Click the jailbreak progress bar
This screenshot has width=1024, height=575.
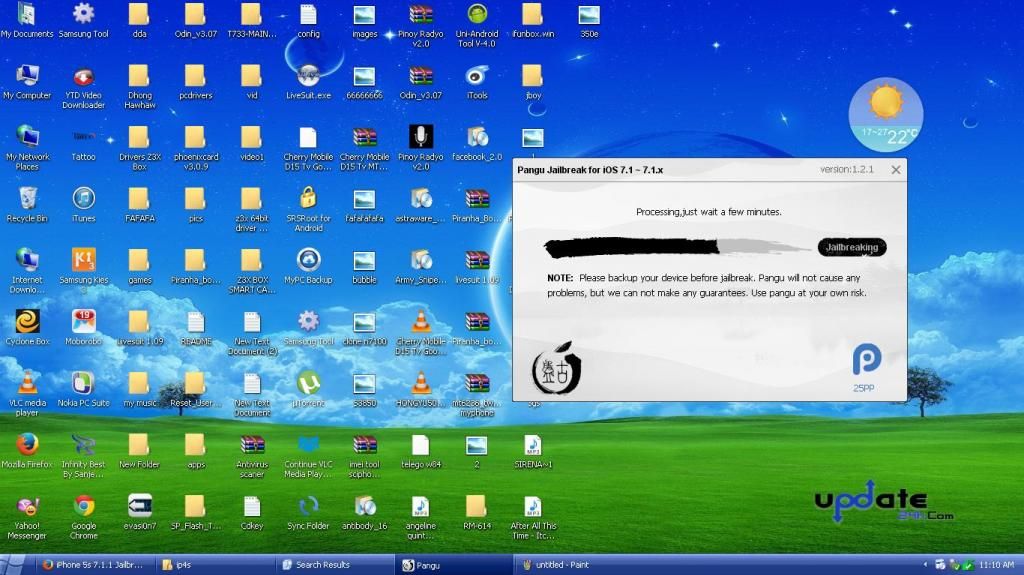[678, 247]
